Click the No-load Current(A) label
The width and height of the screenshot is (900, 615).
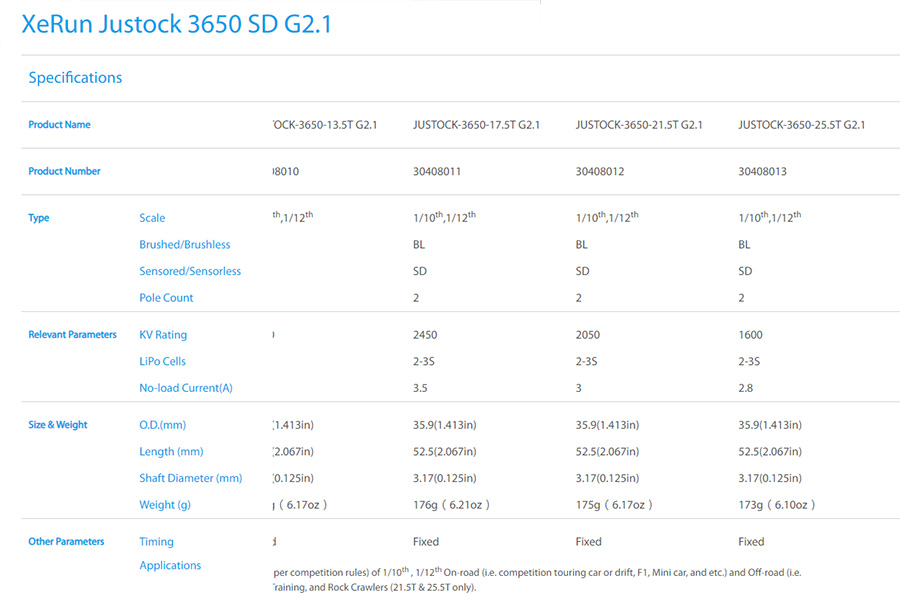(x=186, y=388)
